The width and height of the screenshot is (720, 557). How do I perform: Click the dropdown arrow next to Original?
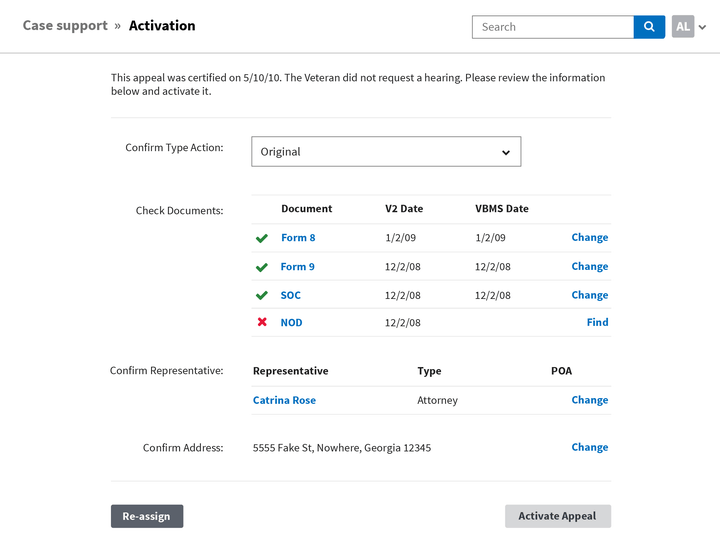point(506,152)
